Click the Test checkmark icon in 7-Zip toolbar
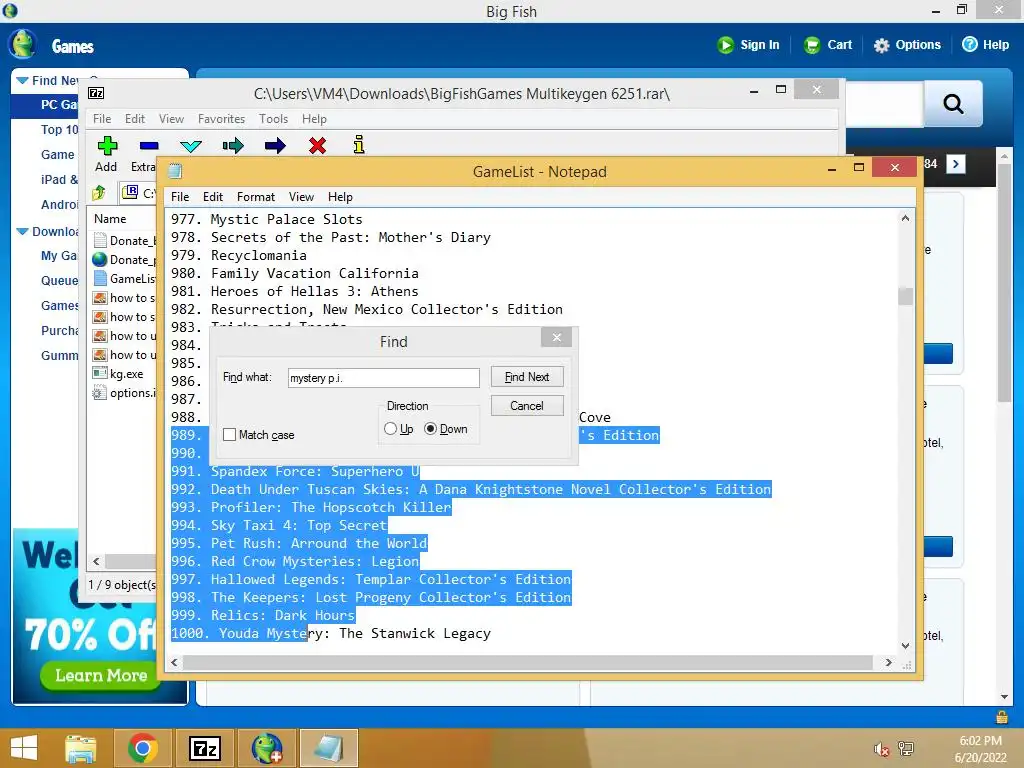The image size is (1024, 768). point(191,146)
